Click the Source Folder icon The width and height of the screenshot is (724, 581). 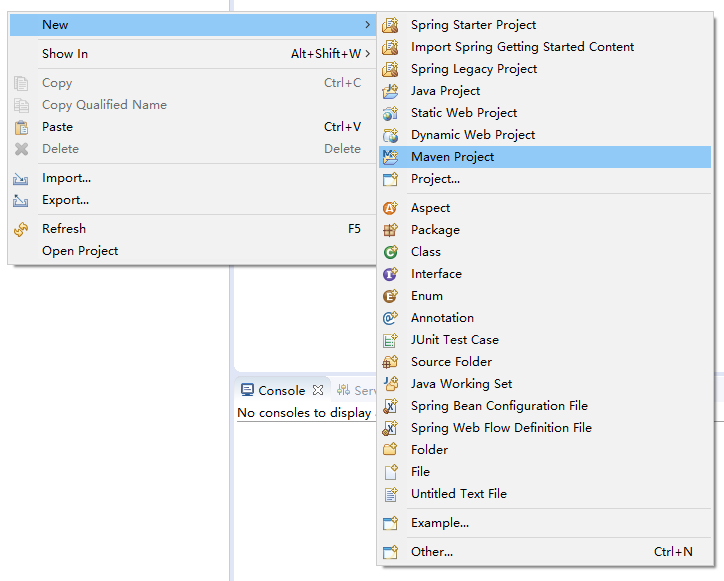pos(390,362)
